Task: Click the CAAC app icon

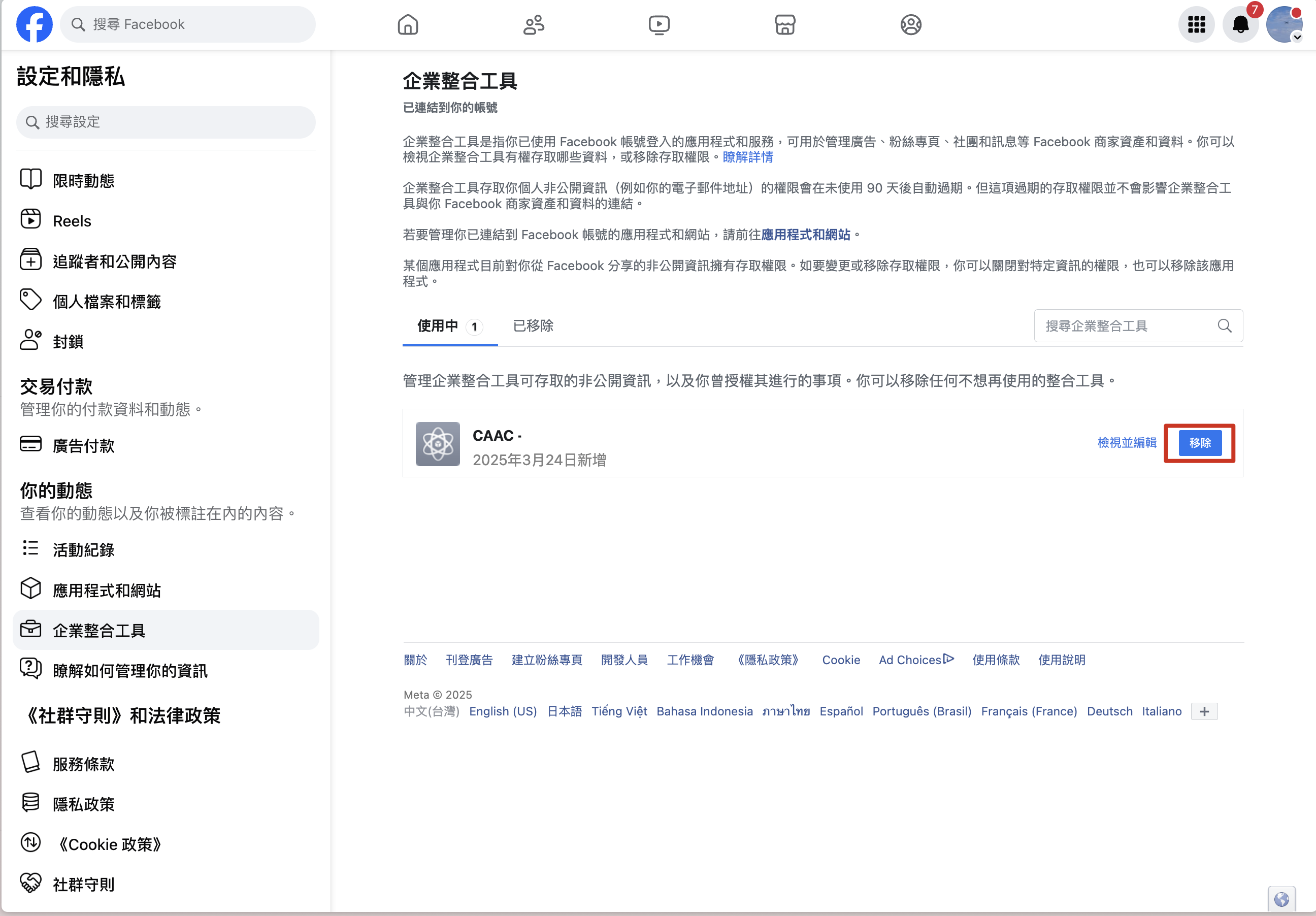Action: 438,444
